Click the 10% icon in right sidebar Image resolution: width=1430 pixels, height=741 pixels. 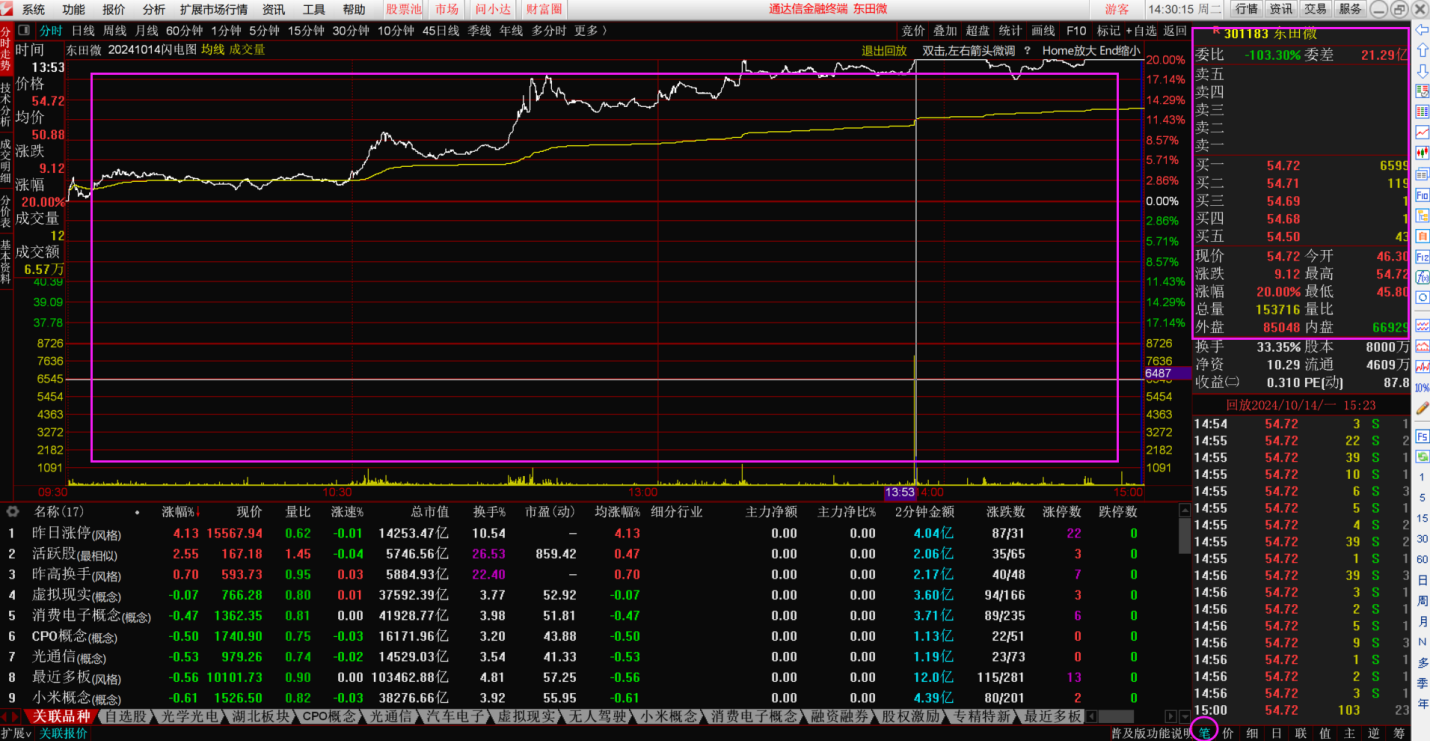pyautogui.click(x=1422, y=387)
